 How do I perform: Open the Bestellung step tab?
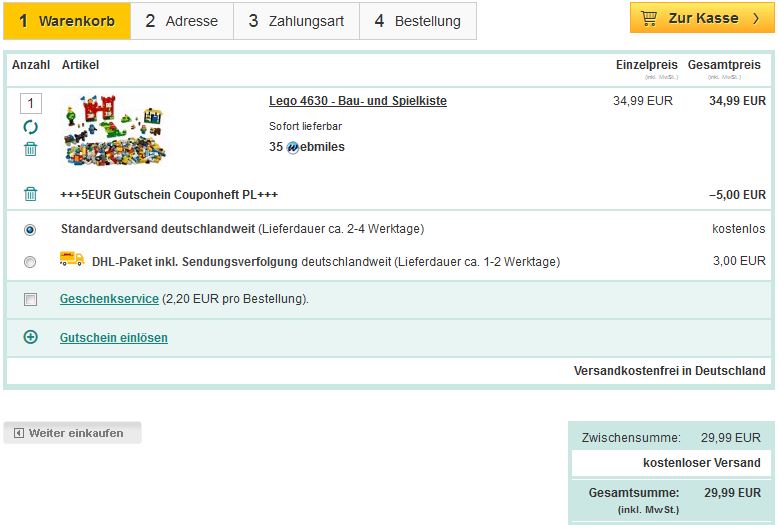(x=418, y=21)
